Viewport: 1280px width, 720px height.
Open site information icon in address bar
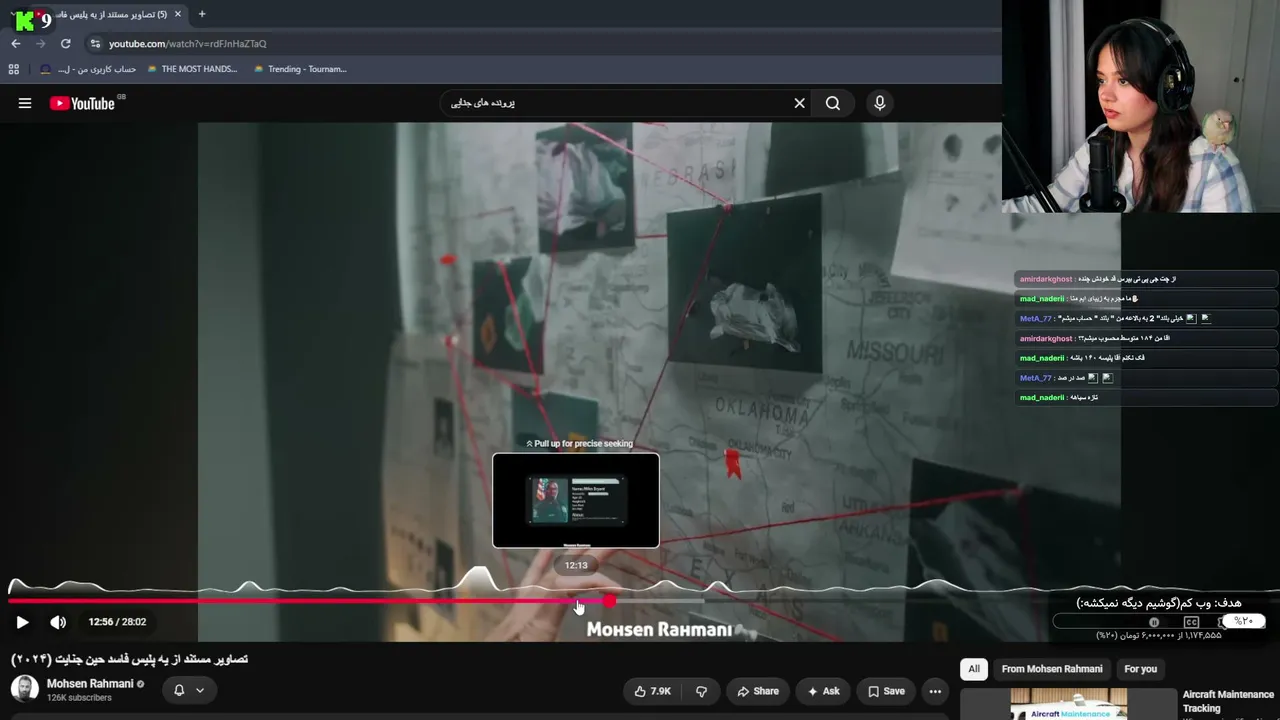[x=95, y=44]
